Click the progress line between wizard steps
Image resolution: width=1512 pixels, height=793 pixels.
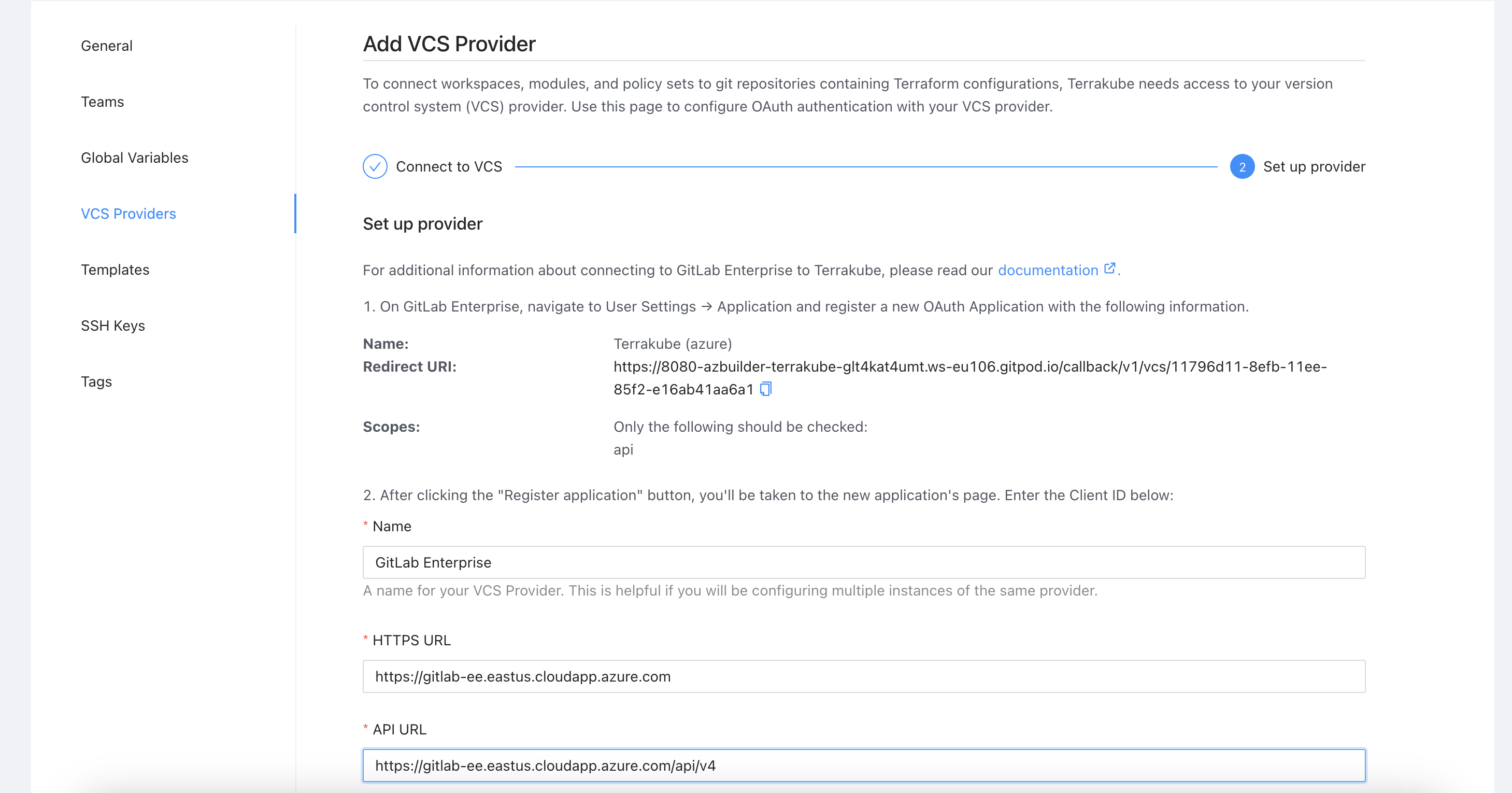coord(866,167)
